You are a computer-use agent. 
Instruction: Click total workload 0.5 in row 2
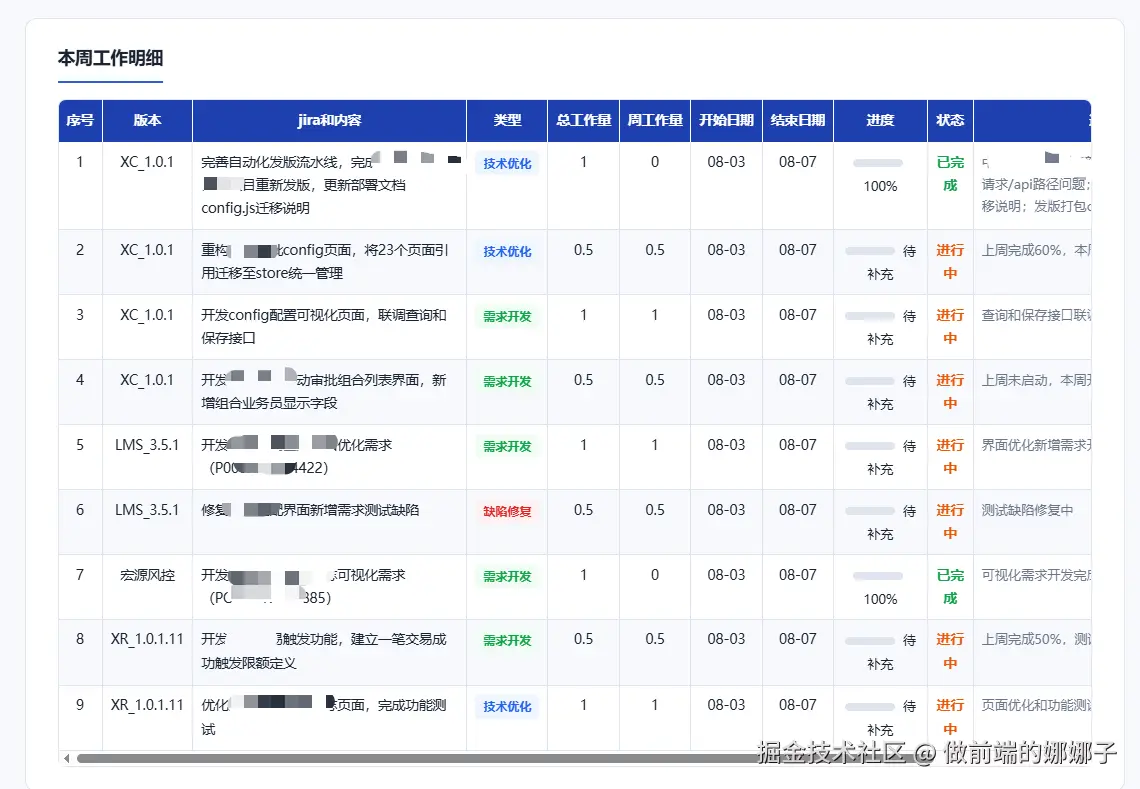583,249
